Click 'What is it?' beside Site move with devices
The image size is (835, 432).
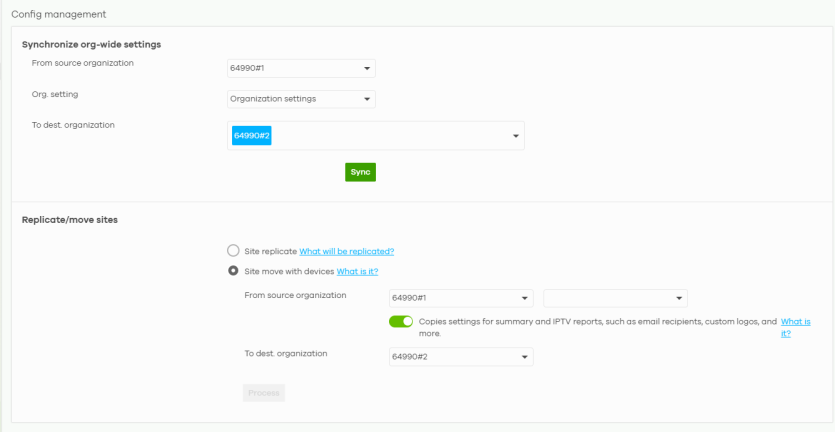click(x=357, y=271)
